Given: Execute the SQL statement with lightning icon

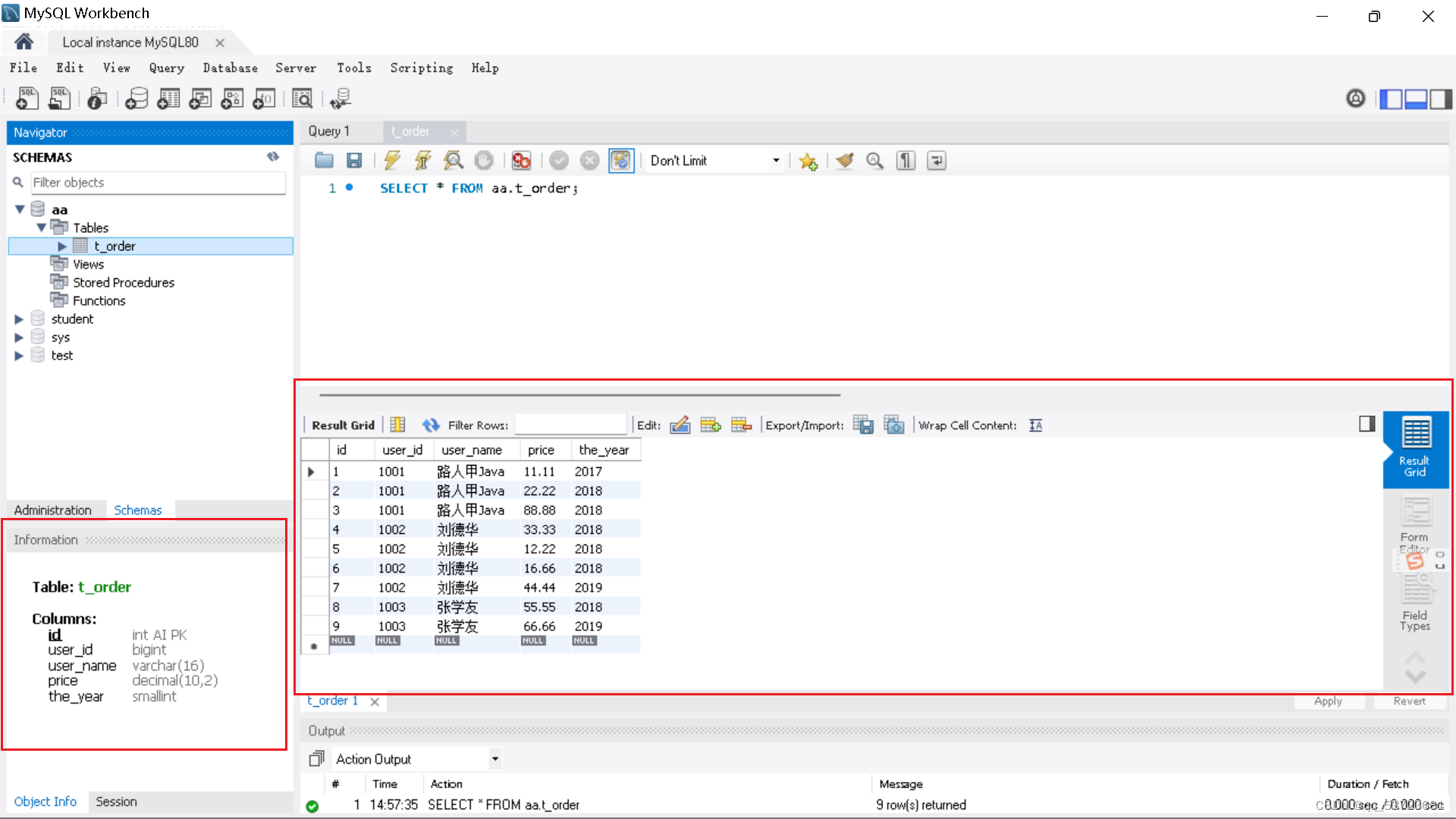Looking at the screenshot, I should point(392,161).
